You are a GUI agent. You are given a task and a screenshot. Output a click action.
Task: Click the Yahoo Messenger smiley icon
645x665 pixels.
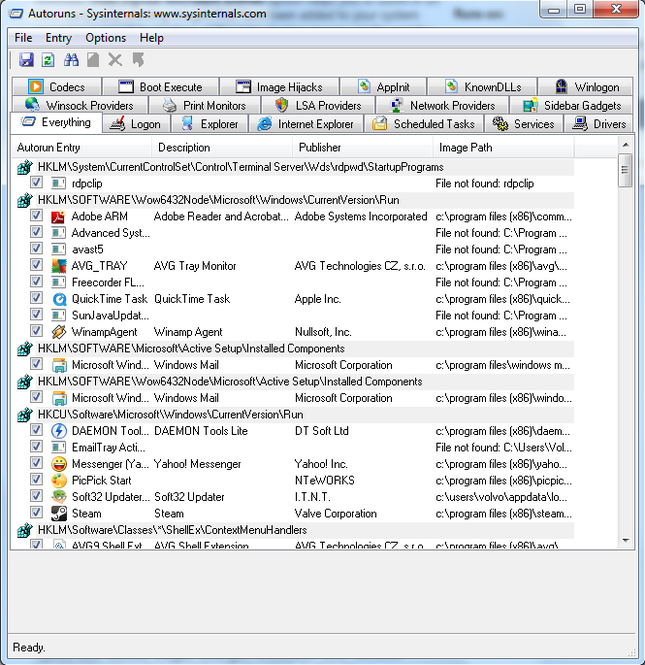tap(59, 464)
